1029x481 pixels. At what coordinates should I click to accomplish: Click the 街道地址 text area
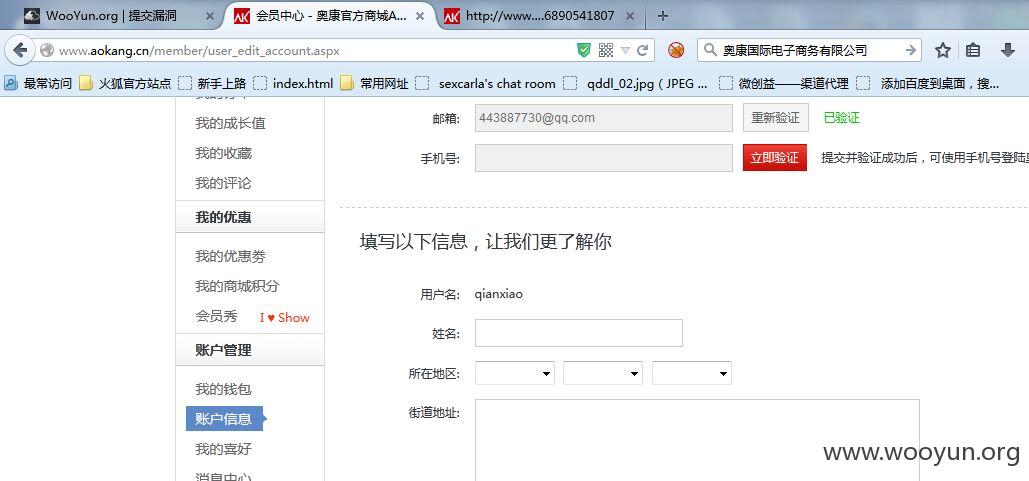click(697, 440)
